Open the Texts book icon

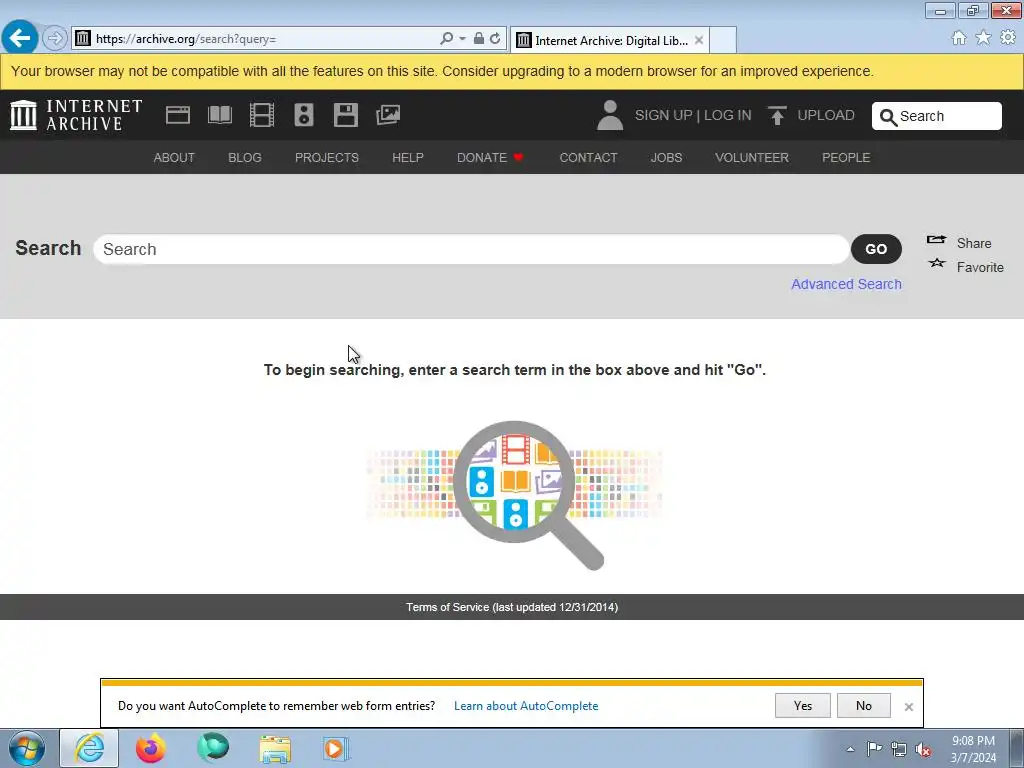pyautogui.click(x=219, y=115)
